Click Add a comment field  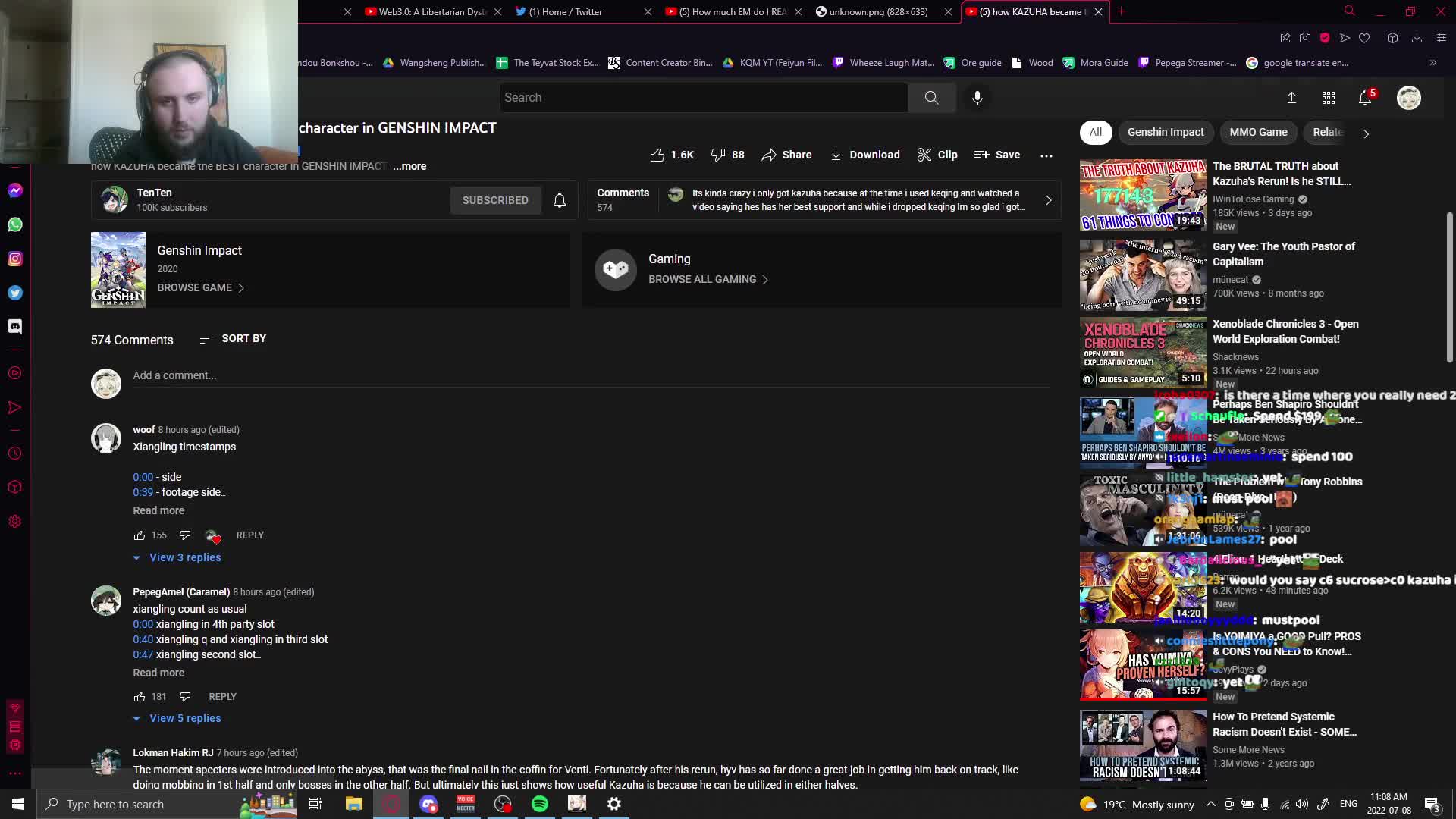coord(591,375)
